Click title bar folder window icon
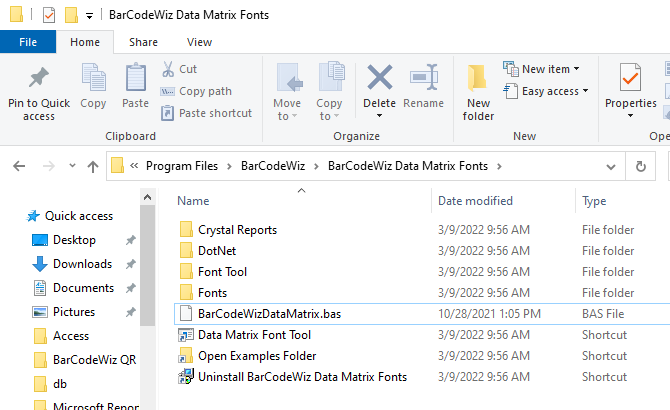 16,14
